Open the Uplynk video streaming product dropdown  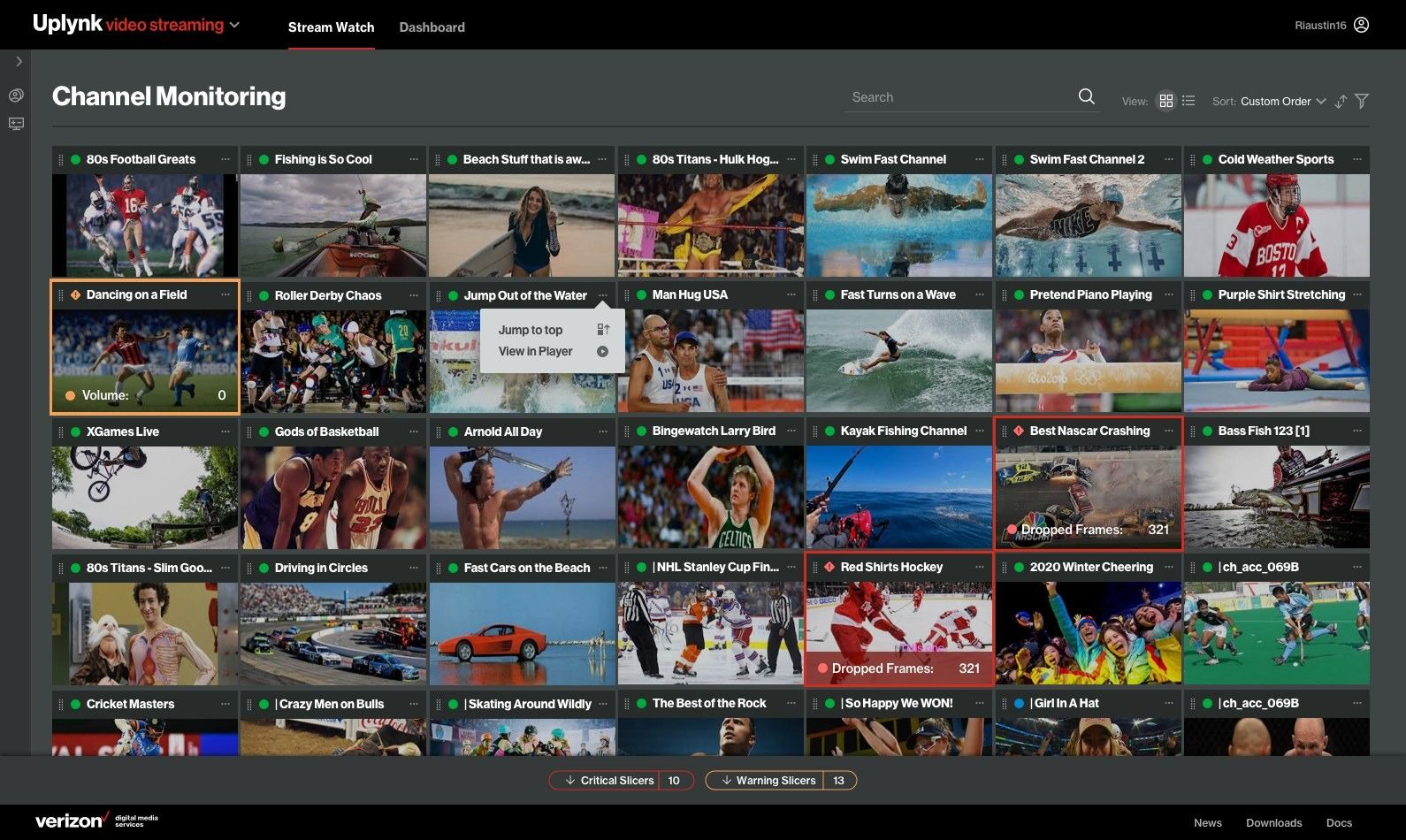(234, 25)
